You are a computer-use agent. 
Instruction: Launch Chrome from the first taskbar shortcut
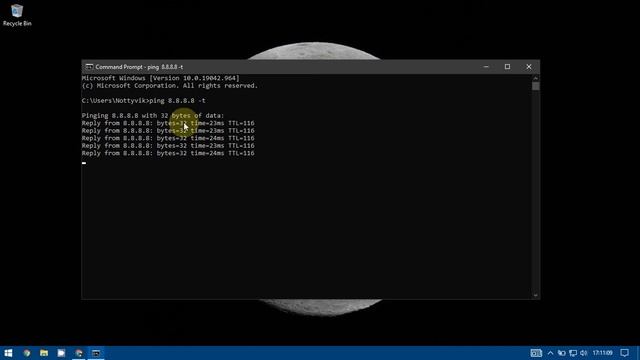[x=27, y=353]
